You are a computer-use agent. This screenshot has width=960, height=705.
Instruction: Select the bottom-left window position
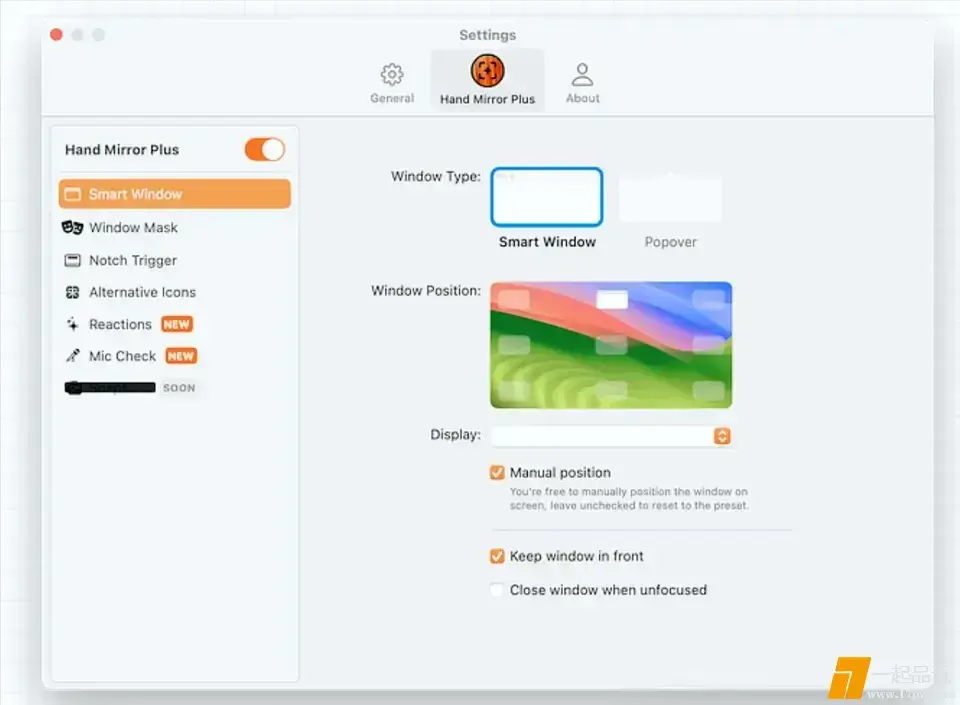(514, 390)
